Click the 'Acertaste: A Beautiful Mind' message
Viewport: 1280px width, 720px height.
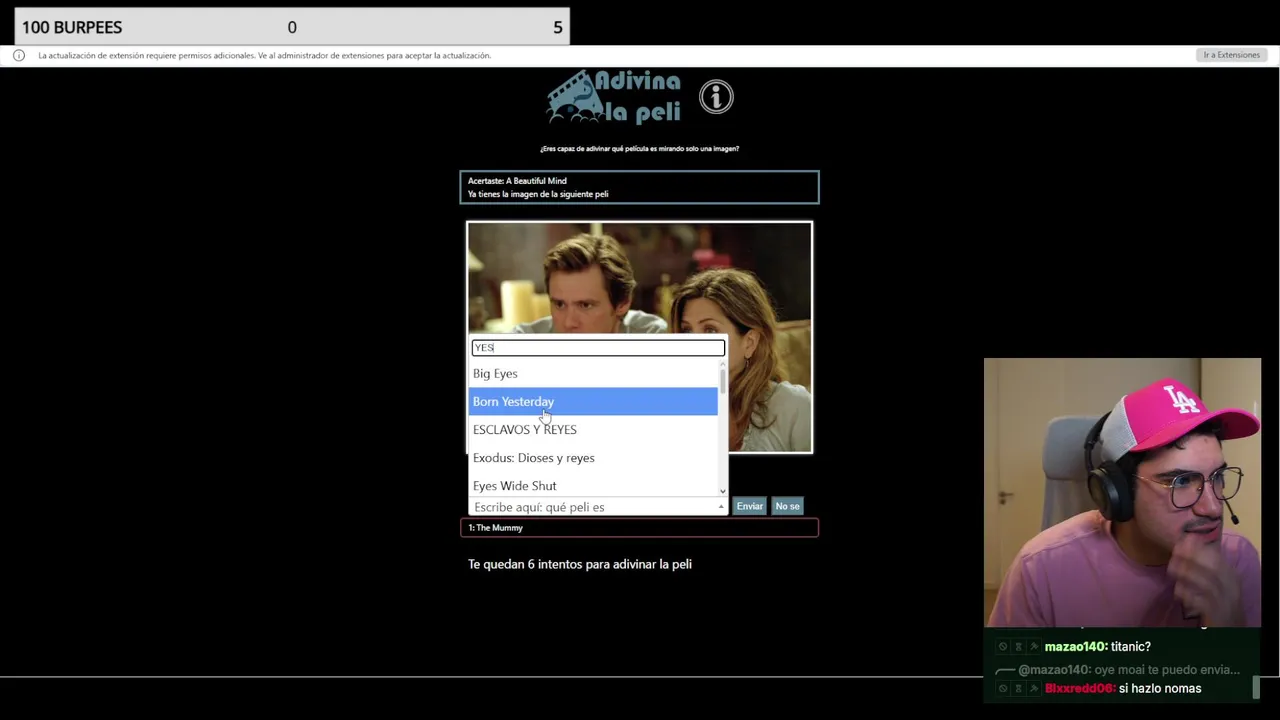(x=517, y=181)
